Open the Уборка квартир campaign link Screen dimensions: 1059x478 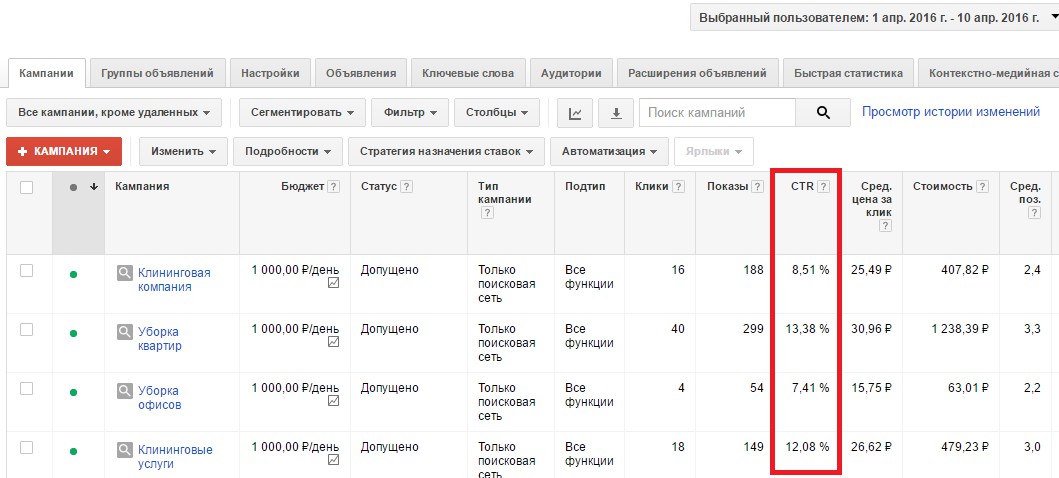[x=160, y=339]
